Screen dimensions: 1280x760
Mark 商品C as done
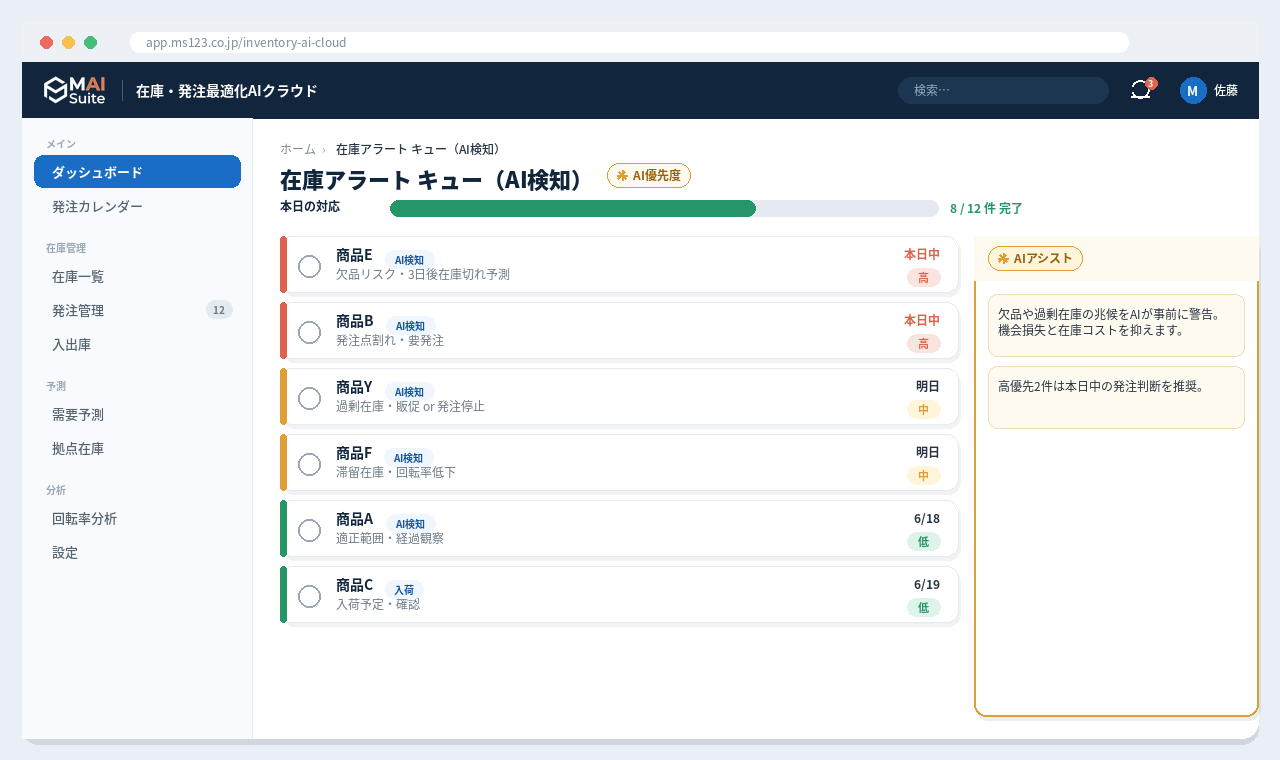click(x=310, y=596)
